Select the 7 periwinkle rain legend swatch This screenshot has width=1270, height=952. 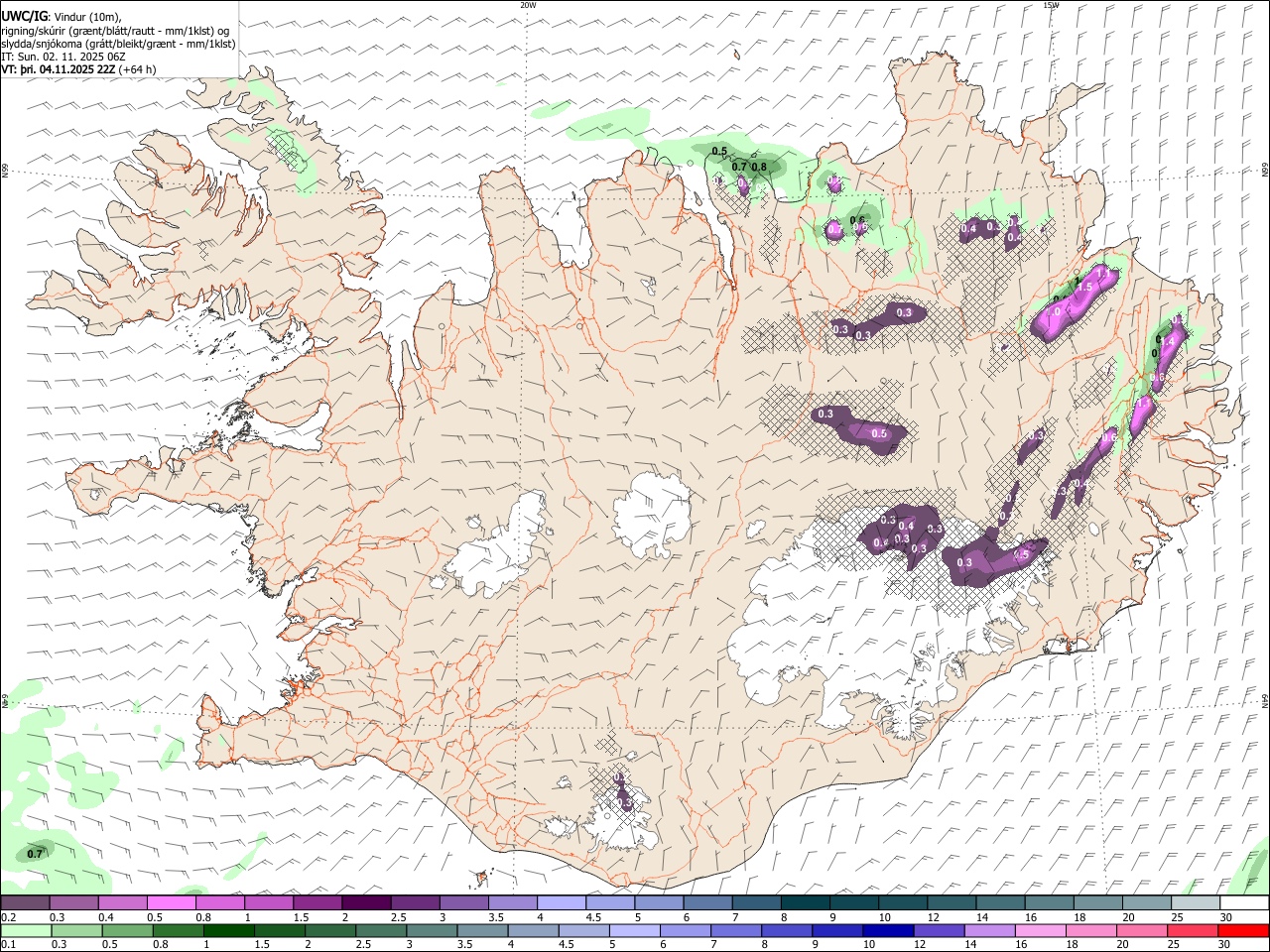[x=736, y=930]
